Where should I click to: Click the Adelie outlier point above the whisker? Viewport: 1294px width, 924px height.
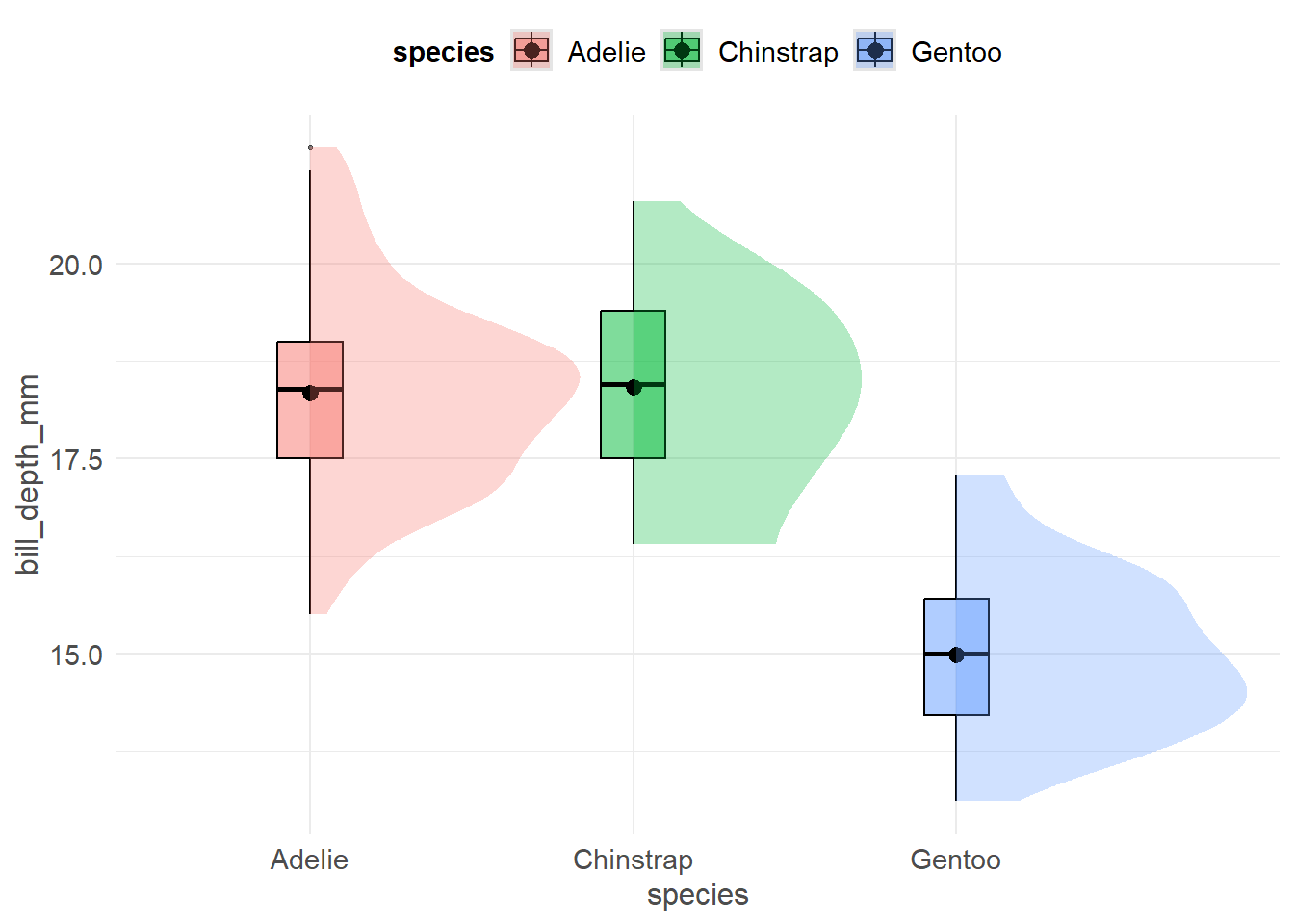310,148
